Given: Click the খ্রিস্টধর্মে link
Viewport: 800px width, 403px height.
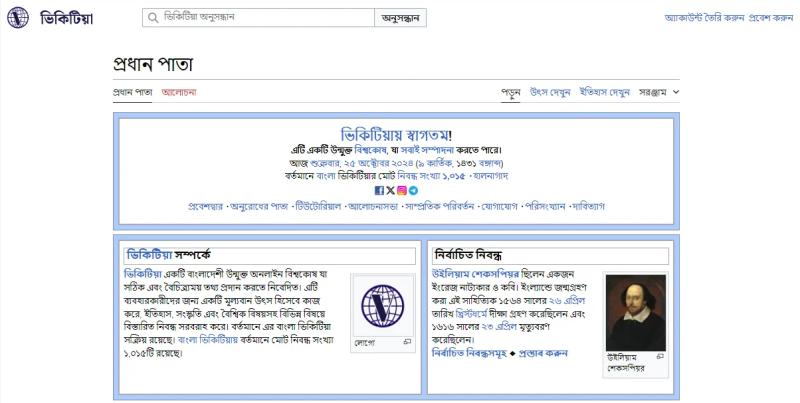Looking at the screenshot, I should (471, 314).
